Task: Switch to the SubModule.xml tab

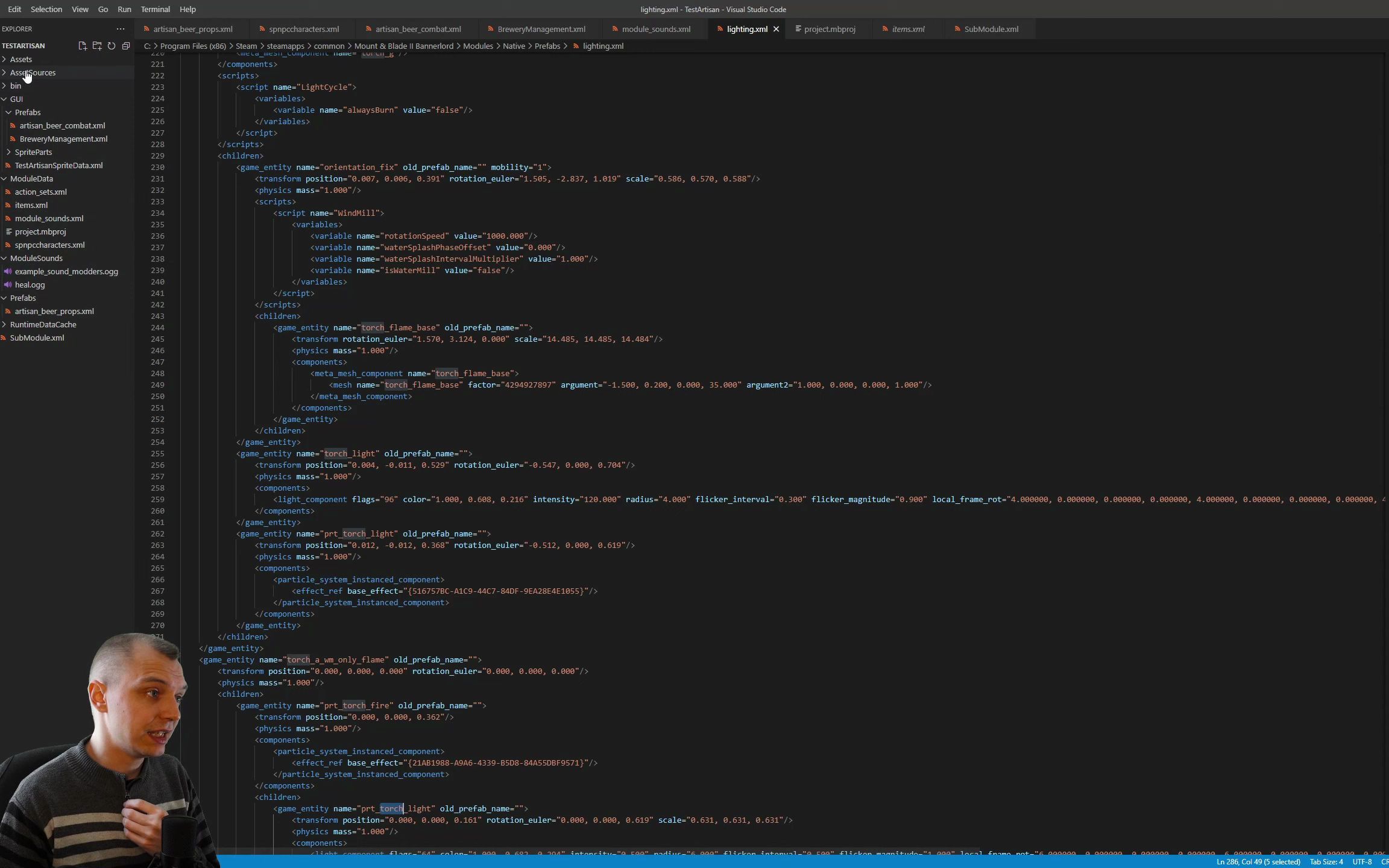Action: coord(991,29)
